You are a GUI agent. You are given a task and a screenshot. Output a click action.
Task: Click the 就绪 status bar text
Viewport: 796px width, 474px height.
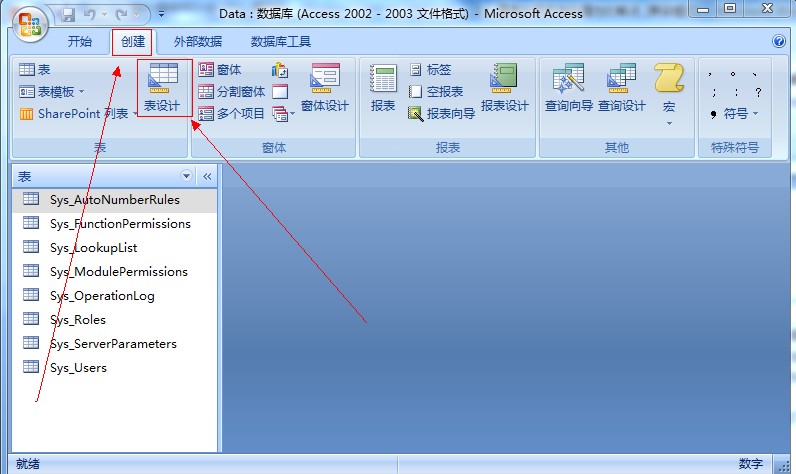[x=27, y=464]
